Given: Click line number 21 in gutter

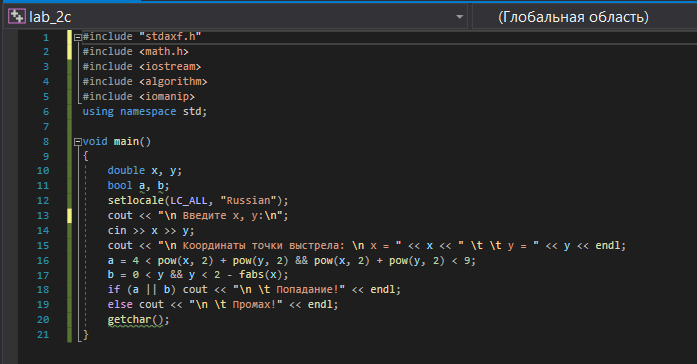Looking at the screenshot, I should 43,334.
